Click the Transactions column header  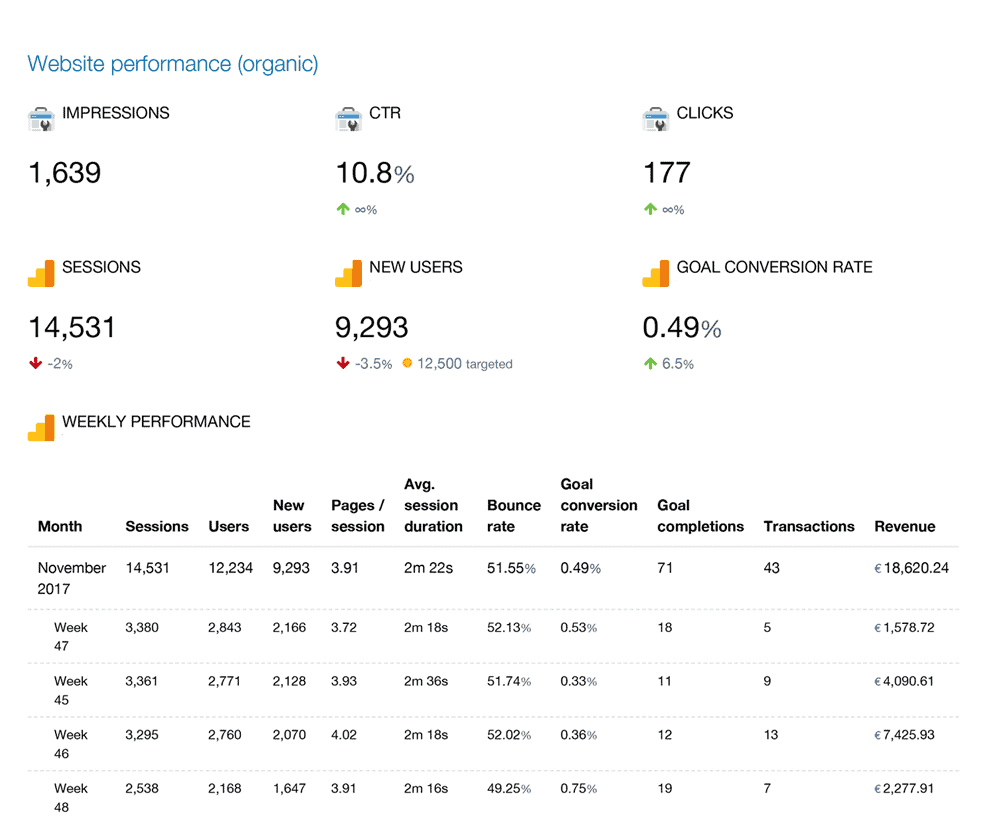click(808, 526)
